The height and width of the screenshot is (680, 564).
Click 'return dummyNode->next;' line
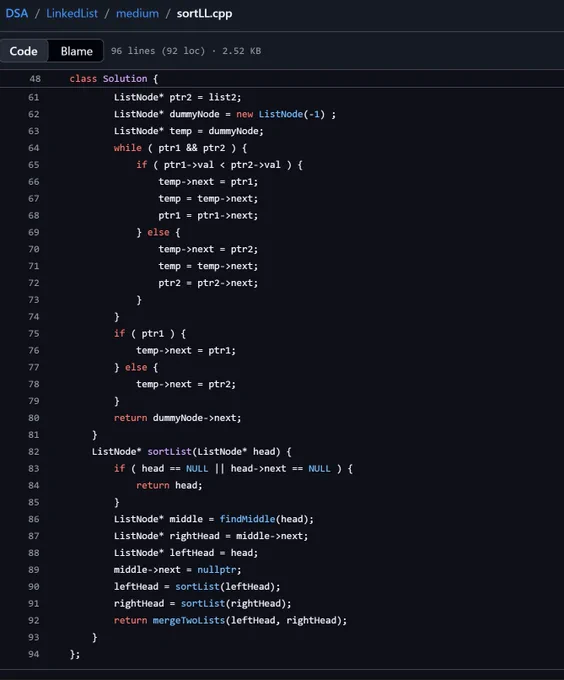[177, 418]
